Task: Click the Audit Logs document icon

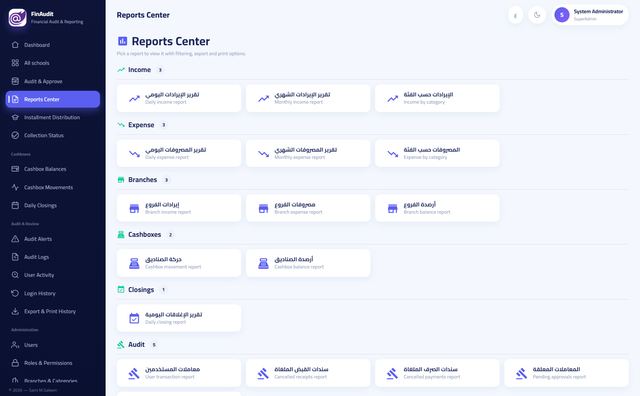Action: point(15,257)
